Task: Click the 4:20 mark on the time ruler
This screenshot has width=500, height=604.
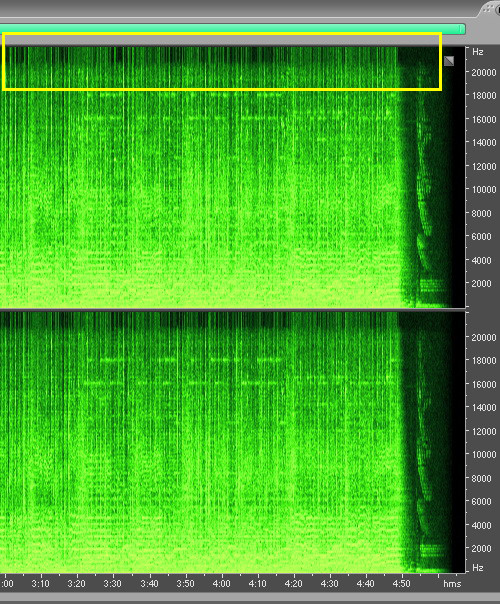Action: tap(294, 584)
